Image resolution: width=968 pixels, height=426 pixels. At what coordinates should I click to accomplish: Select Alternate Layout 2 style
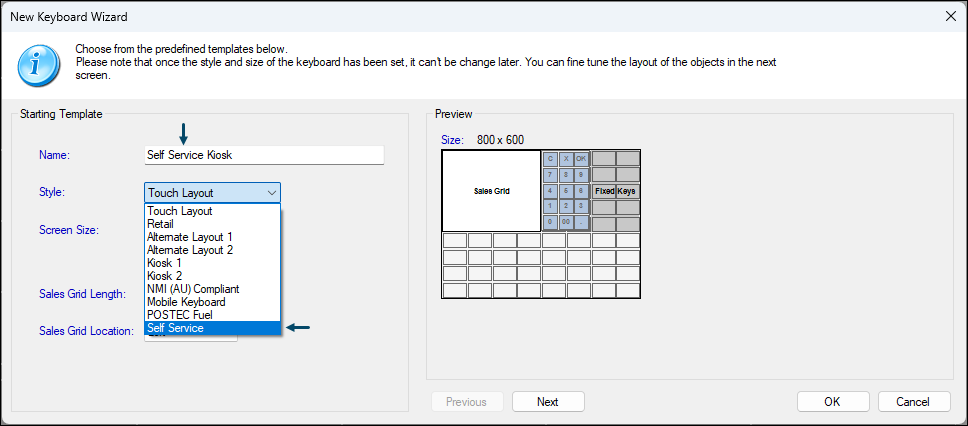click(x=212, y=250)
